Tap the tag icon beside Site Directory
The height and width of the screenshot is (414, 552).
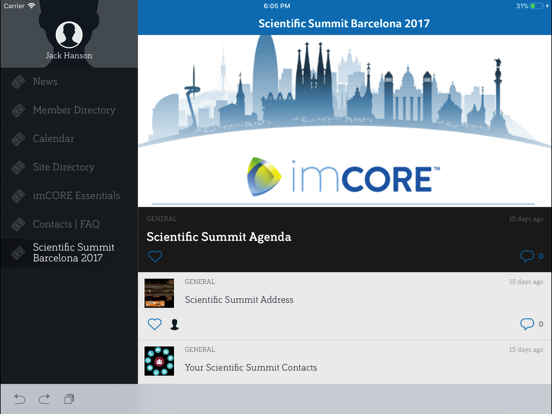tap(18, 167)
